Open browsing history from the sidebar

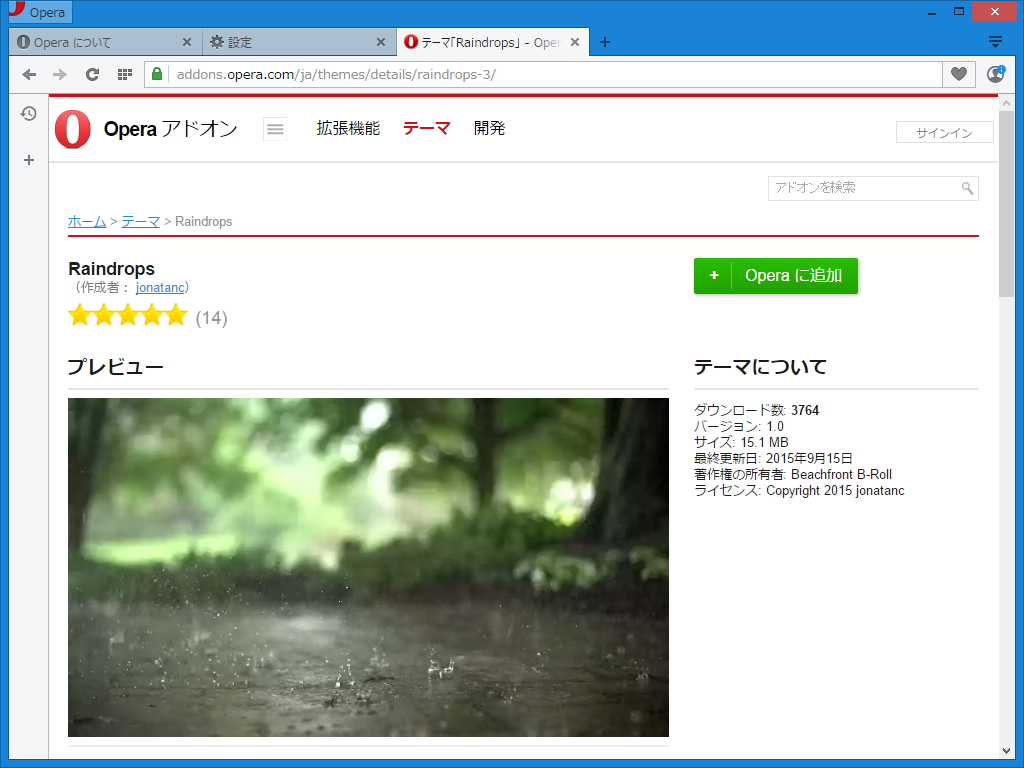click(28, 114)
